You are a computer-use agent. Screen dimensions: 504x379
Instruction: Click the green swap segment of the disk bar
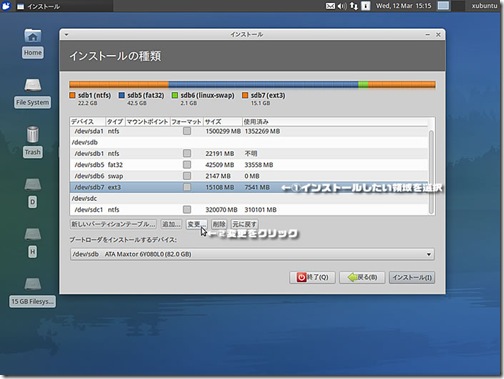click(x=363, y=85)
